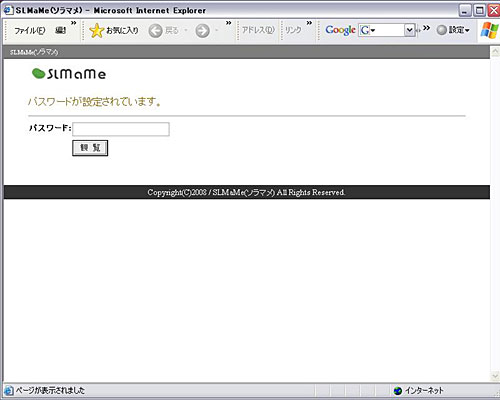Screen dimensions: 500x400
Task: Expand the links toolbar overflow chevron
Action: point(309,23)
